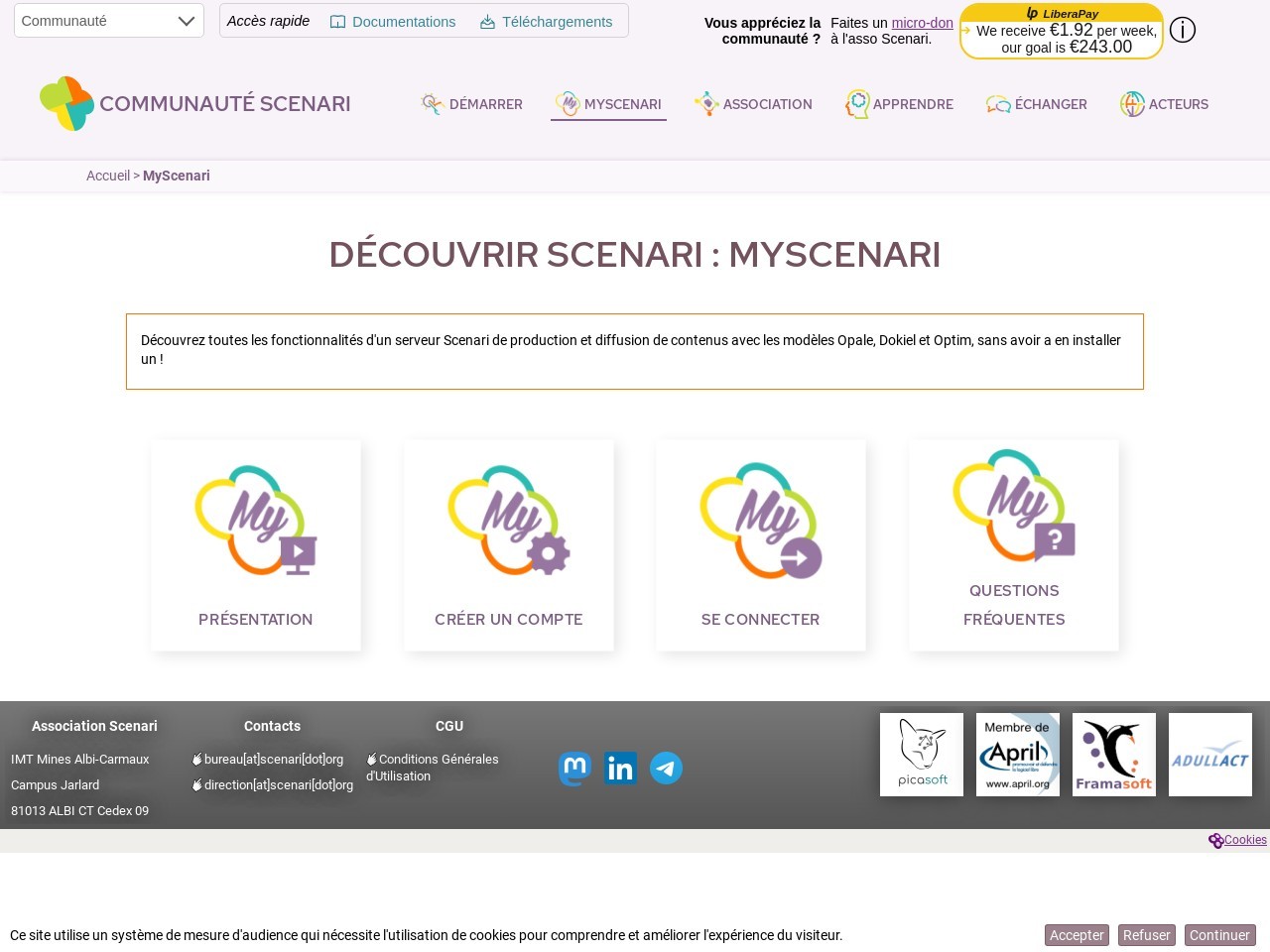Open the Démarrer menu
The image size is (1270, 952).
(472, 104)
